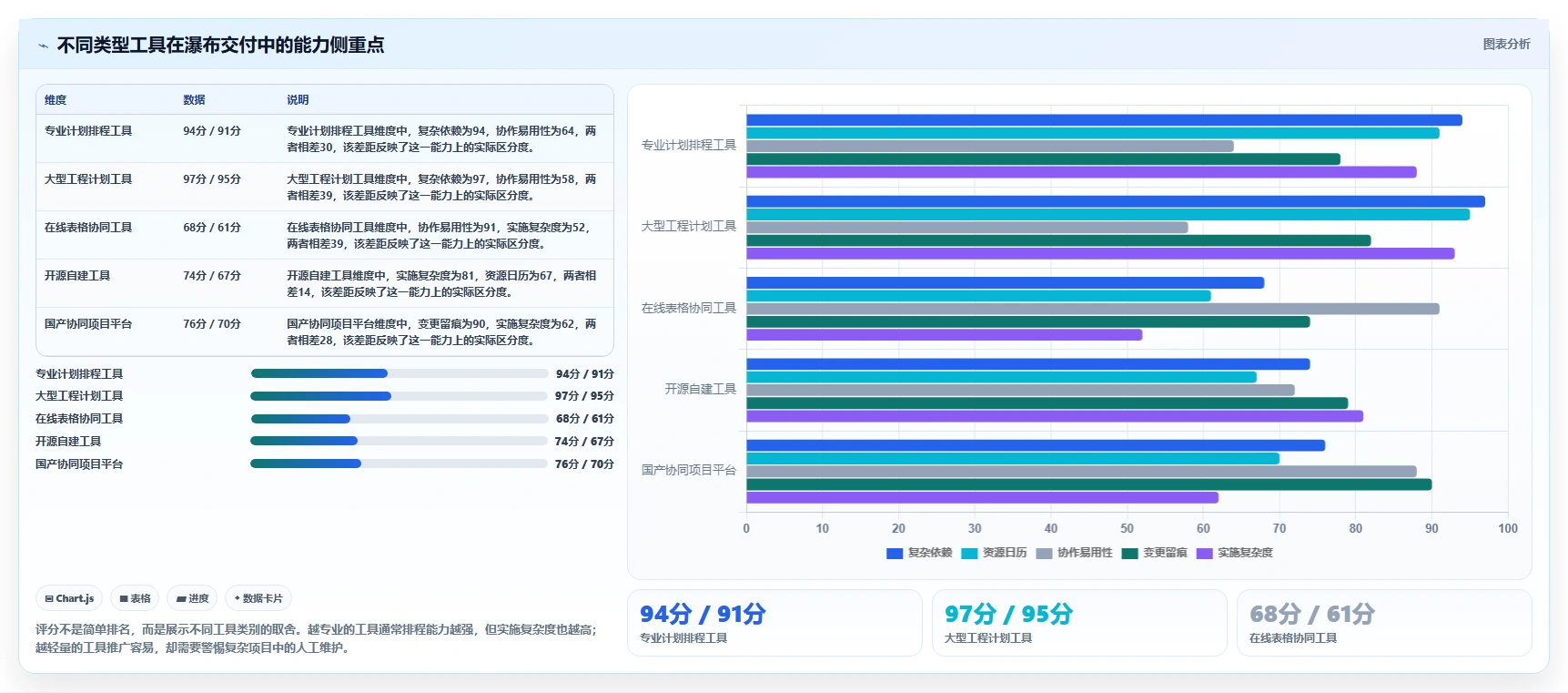Click the 说明 column header
This screenshot has height=693, width=1568.
298,100
